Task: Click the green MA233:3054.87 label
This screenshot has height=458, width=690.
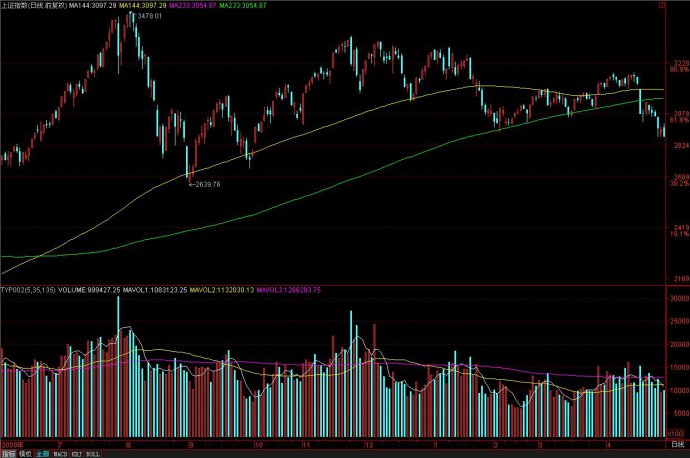Action: coord(243,5)
